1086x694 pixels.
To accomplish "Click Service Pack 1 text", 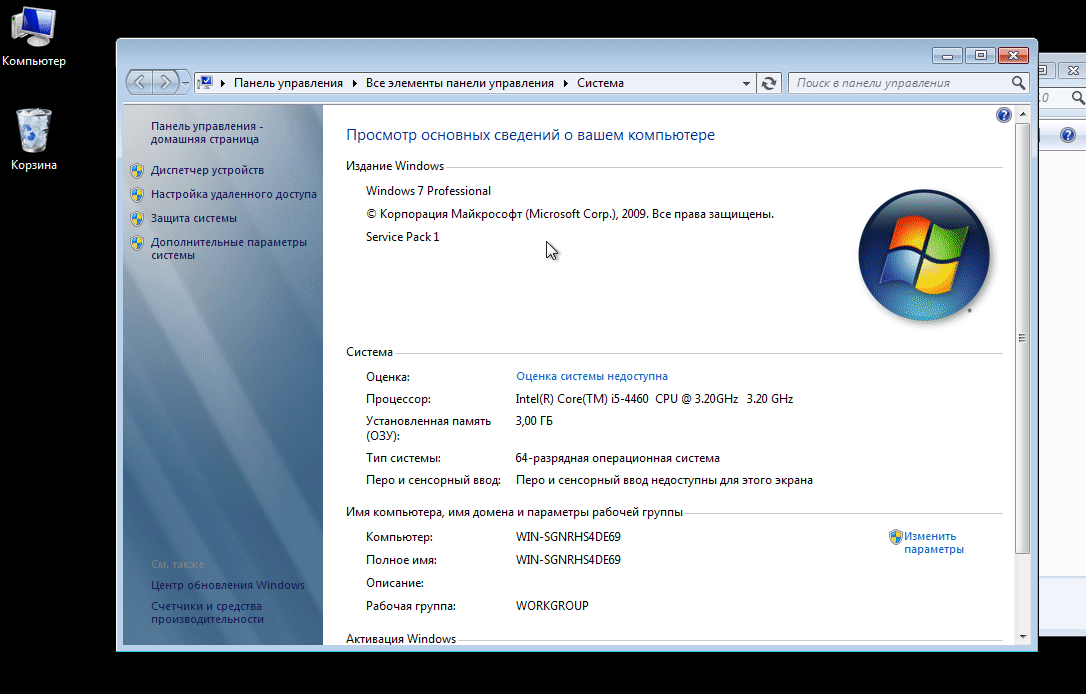I will tap(402, 237).
